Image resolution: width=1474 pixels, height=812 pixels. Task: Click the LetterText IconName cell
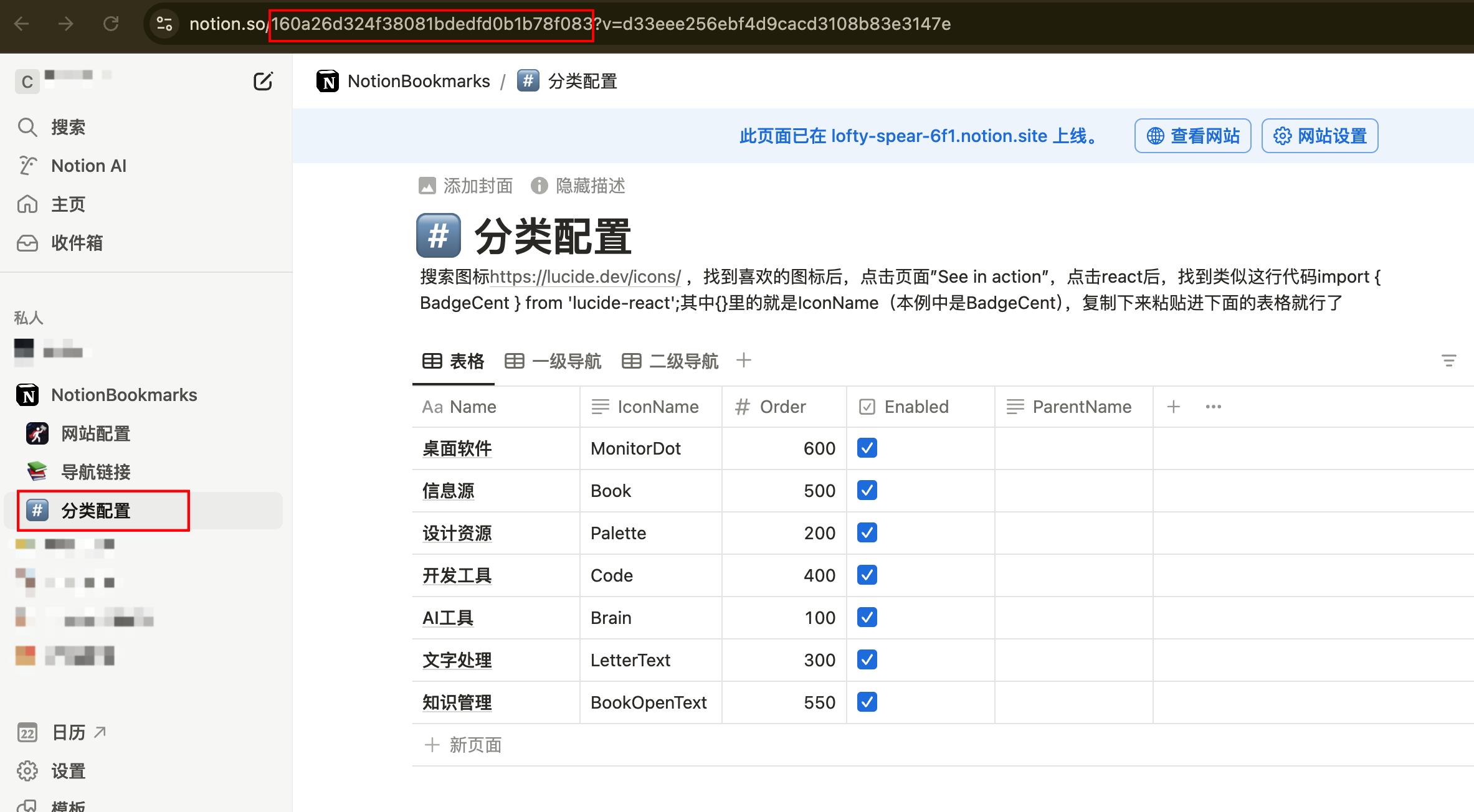click(x=651, y=660)
